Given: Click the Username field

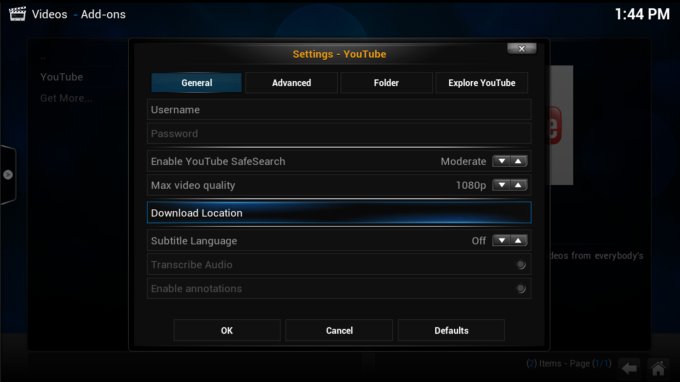Looking at the screenshot, I should [339, 110].
